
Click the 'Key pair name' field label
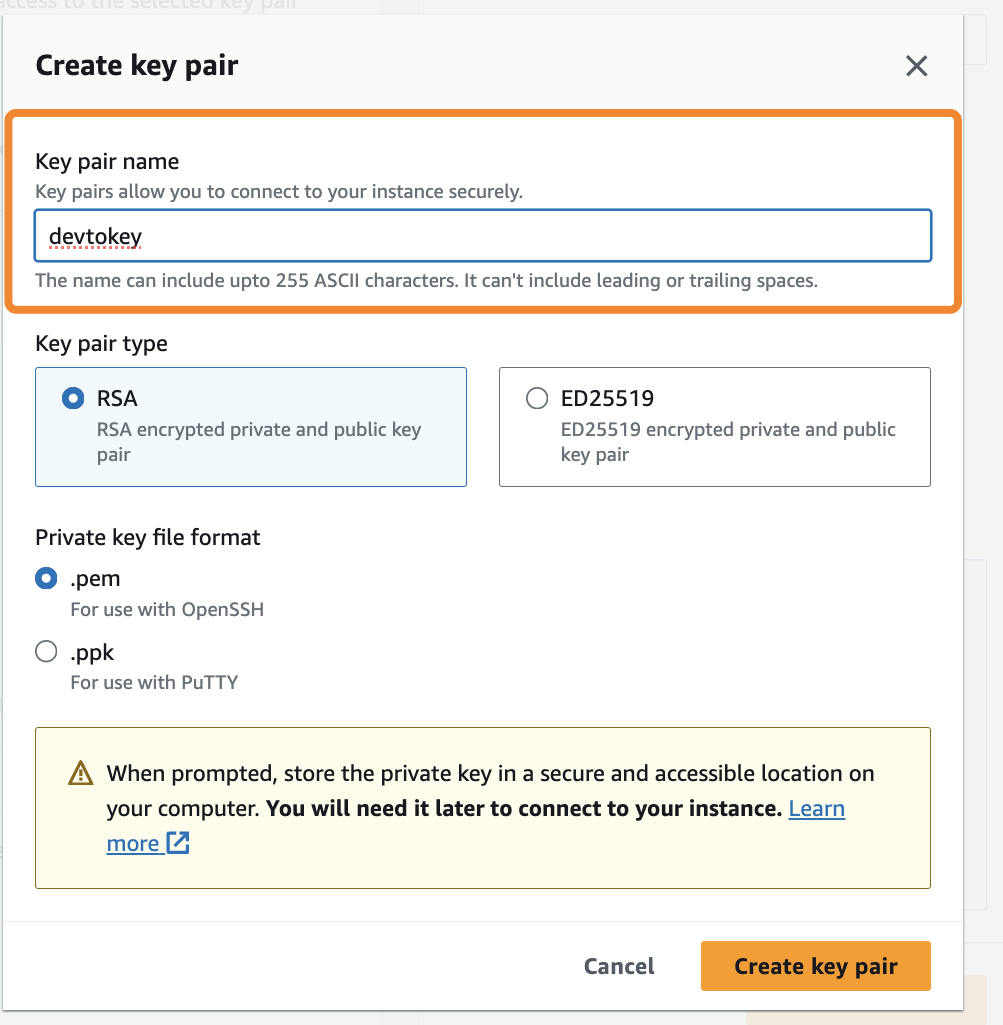(107, 161)
